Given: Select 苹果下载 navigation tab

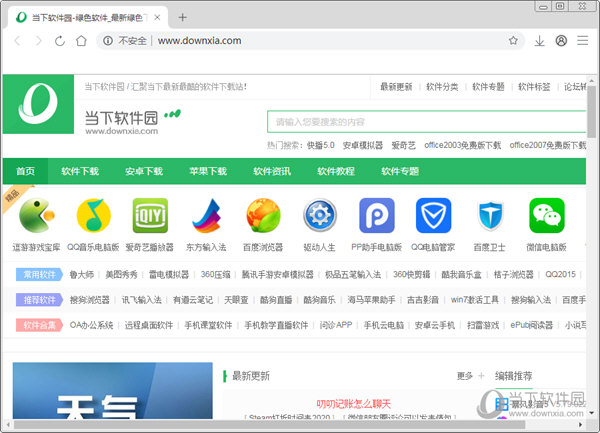Looking at the screenshot, I should pos(208,171).
